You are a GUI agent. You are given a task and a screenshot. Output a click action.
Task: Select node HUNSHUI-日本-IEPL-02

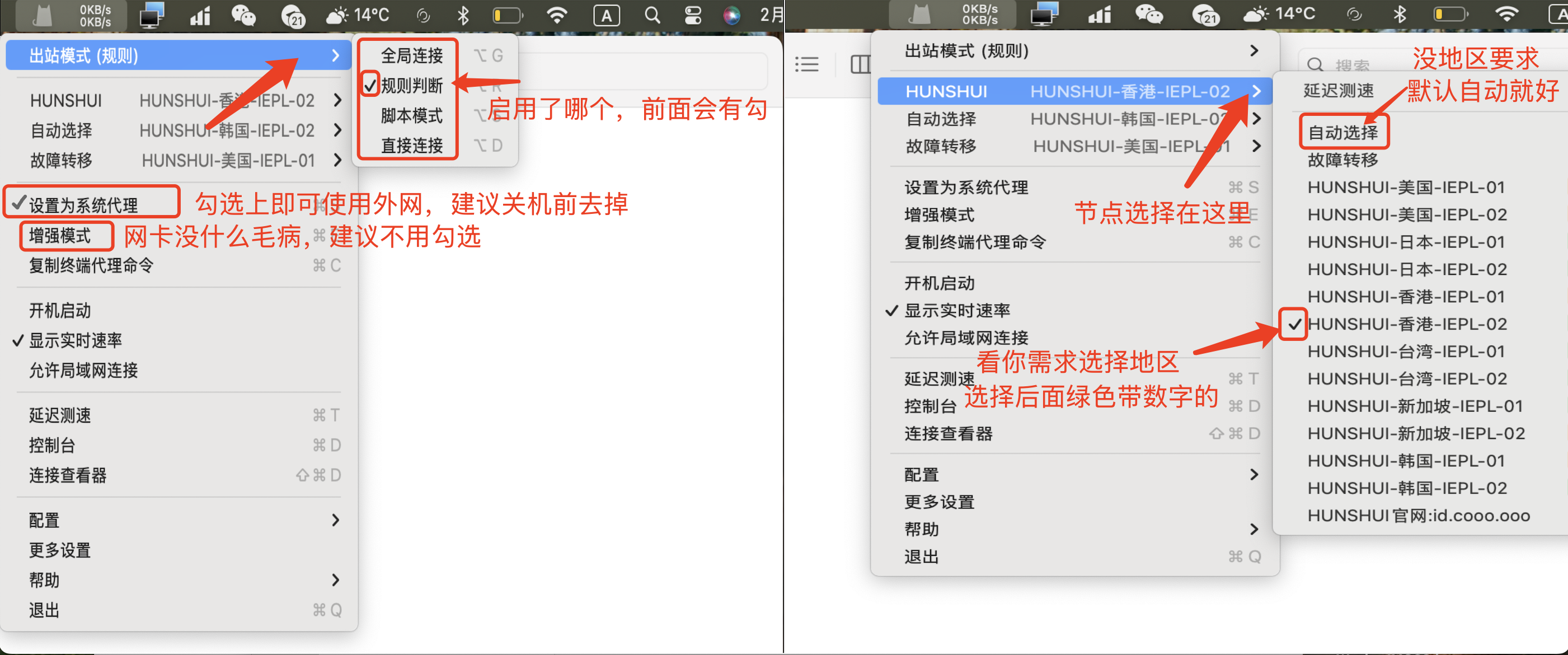1407,269
